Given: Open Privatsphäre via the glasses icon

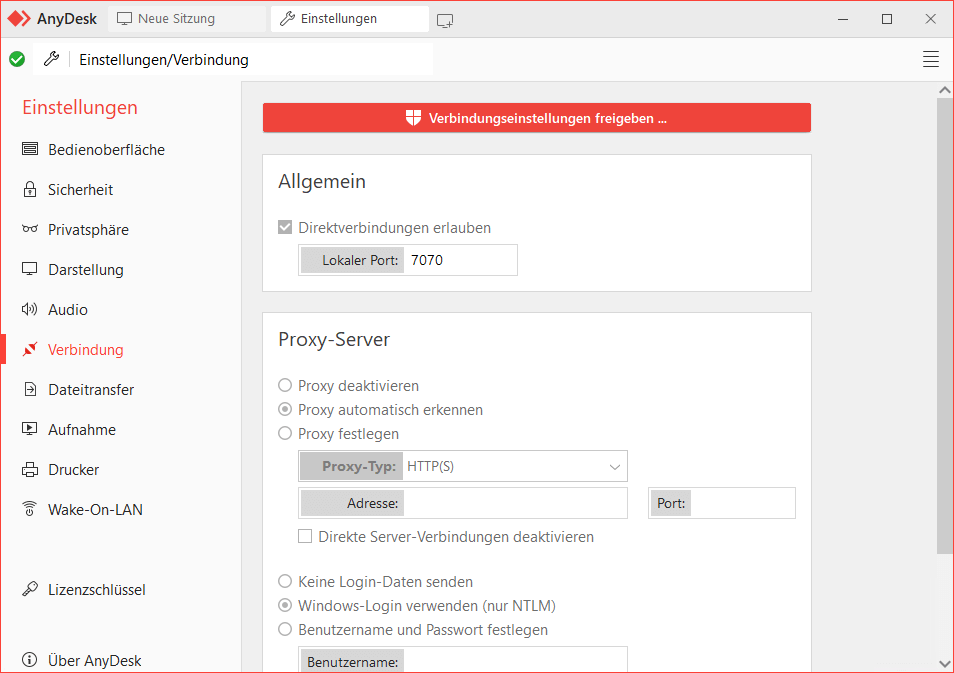Looking at the screenshot, I should [x=30, y=230].
